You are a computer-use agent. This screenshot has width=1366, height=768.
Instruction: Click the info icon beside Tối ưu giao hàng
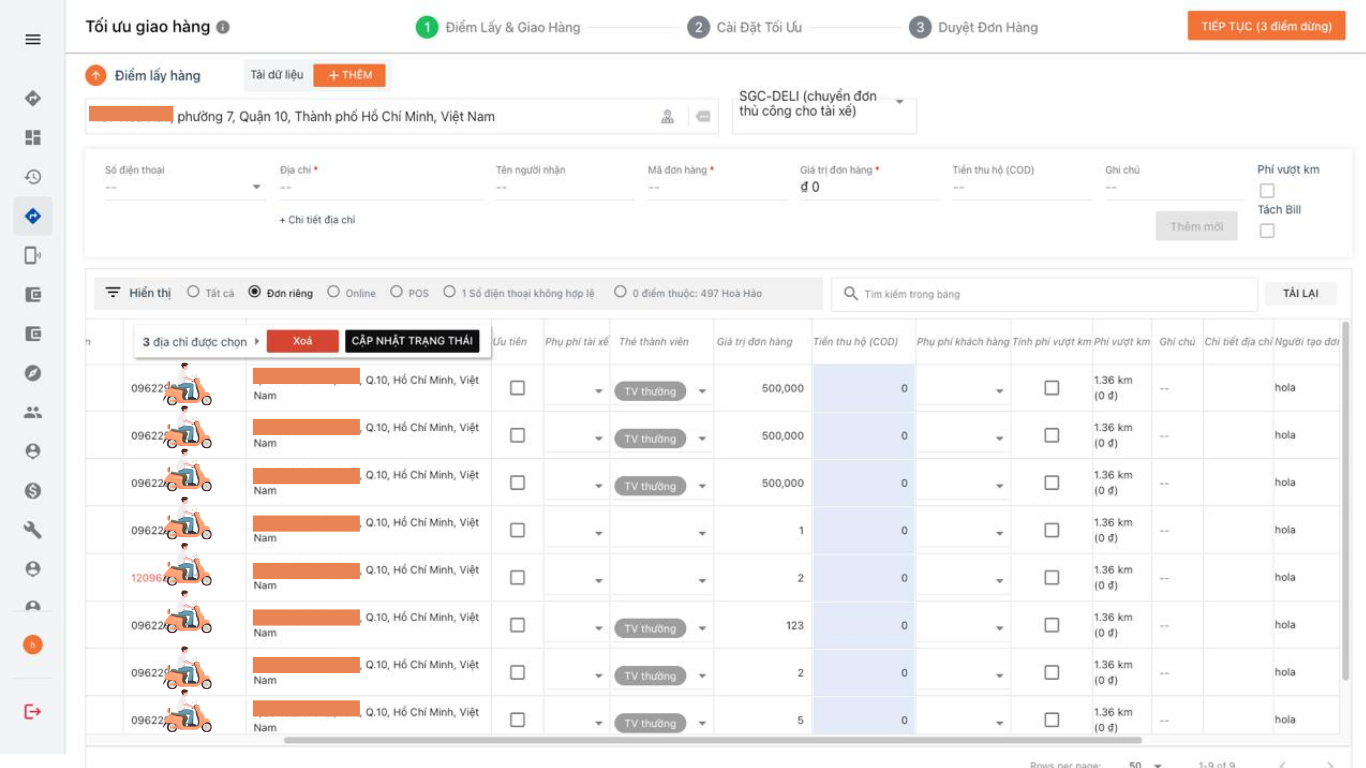223,27
